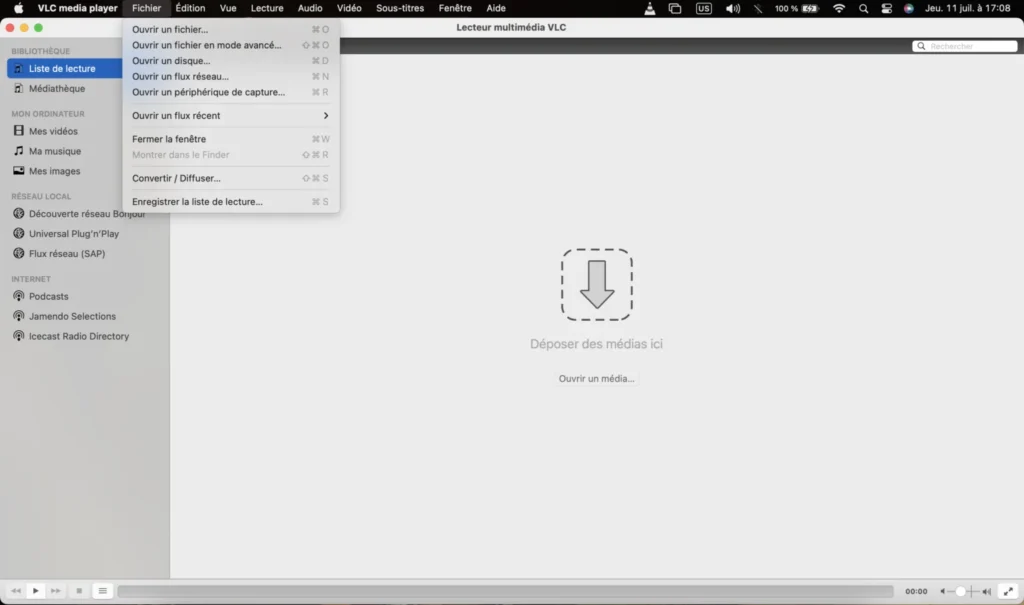Open Icecast Radio Directory
This screenshot has width=1024, height=605.
point(80,336)
